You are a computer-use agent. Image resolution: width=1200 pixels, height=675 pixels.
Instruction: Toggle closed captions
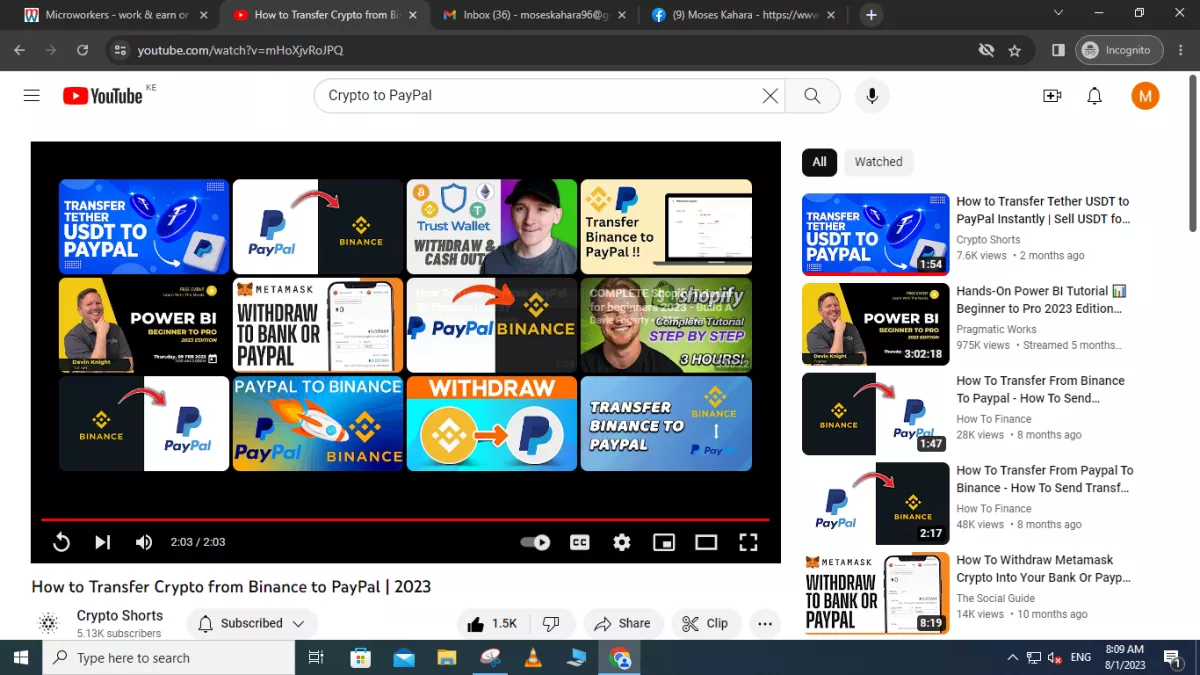[579, 542]
